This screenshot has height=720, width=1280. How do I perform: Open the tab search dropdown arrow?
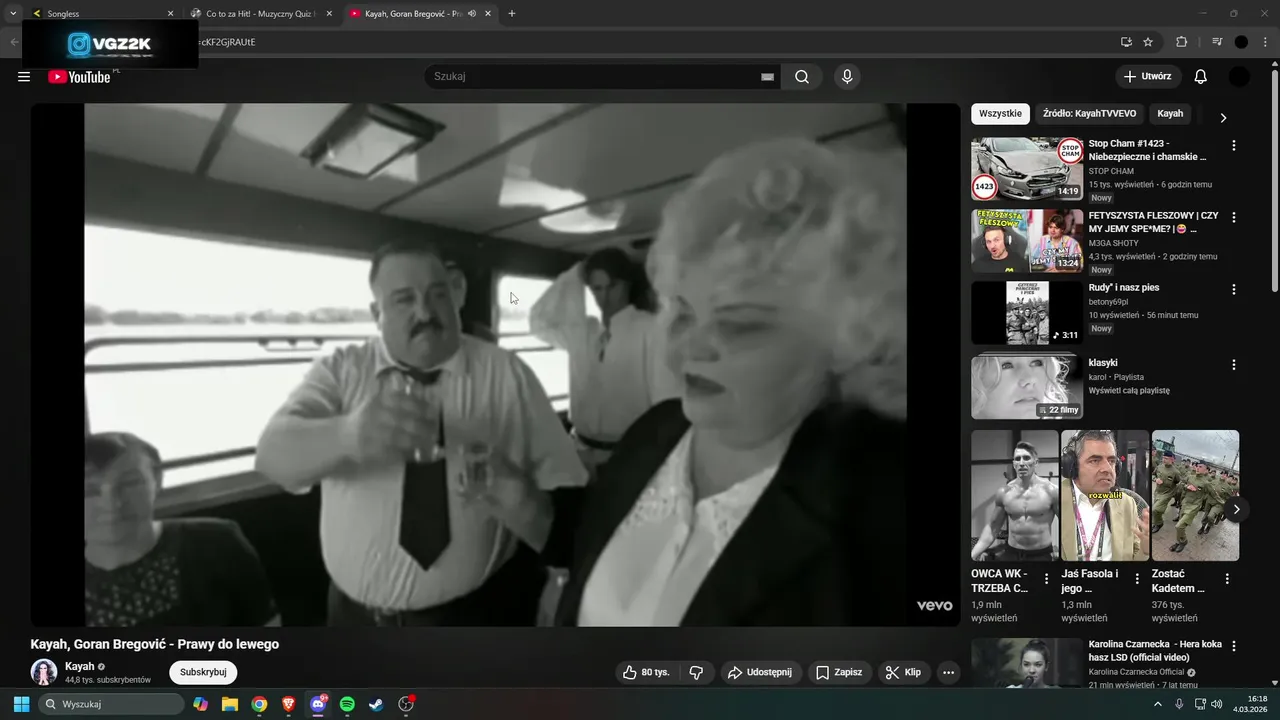[x=13, y=13]
